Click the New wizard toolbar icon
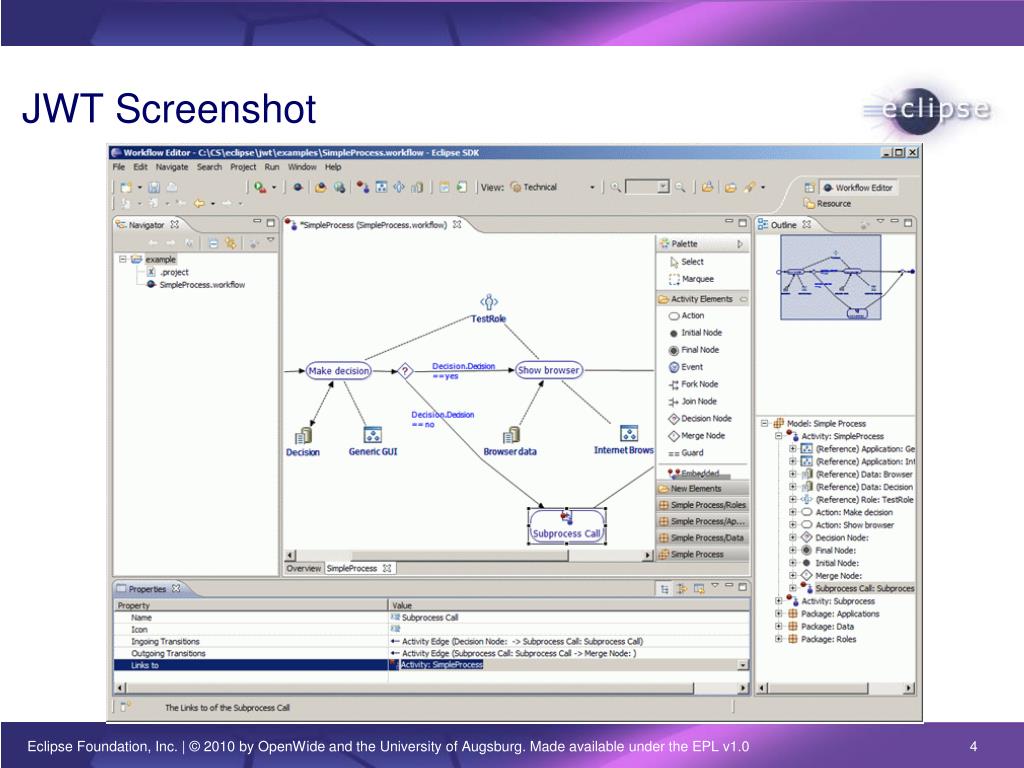 (127, 187)
